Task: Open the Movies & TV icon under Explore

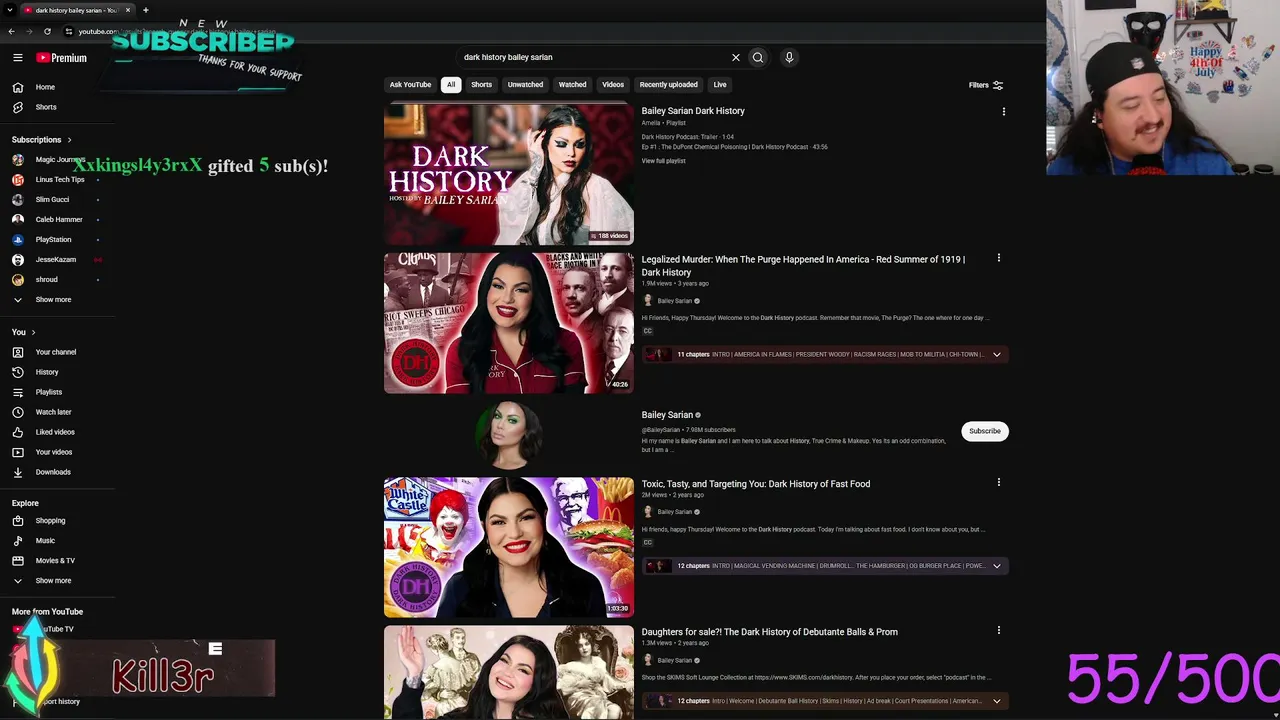Action: [18, 561]
